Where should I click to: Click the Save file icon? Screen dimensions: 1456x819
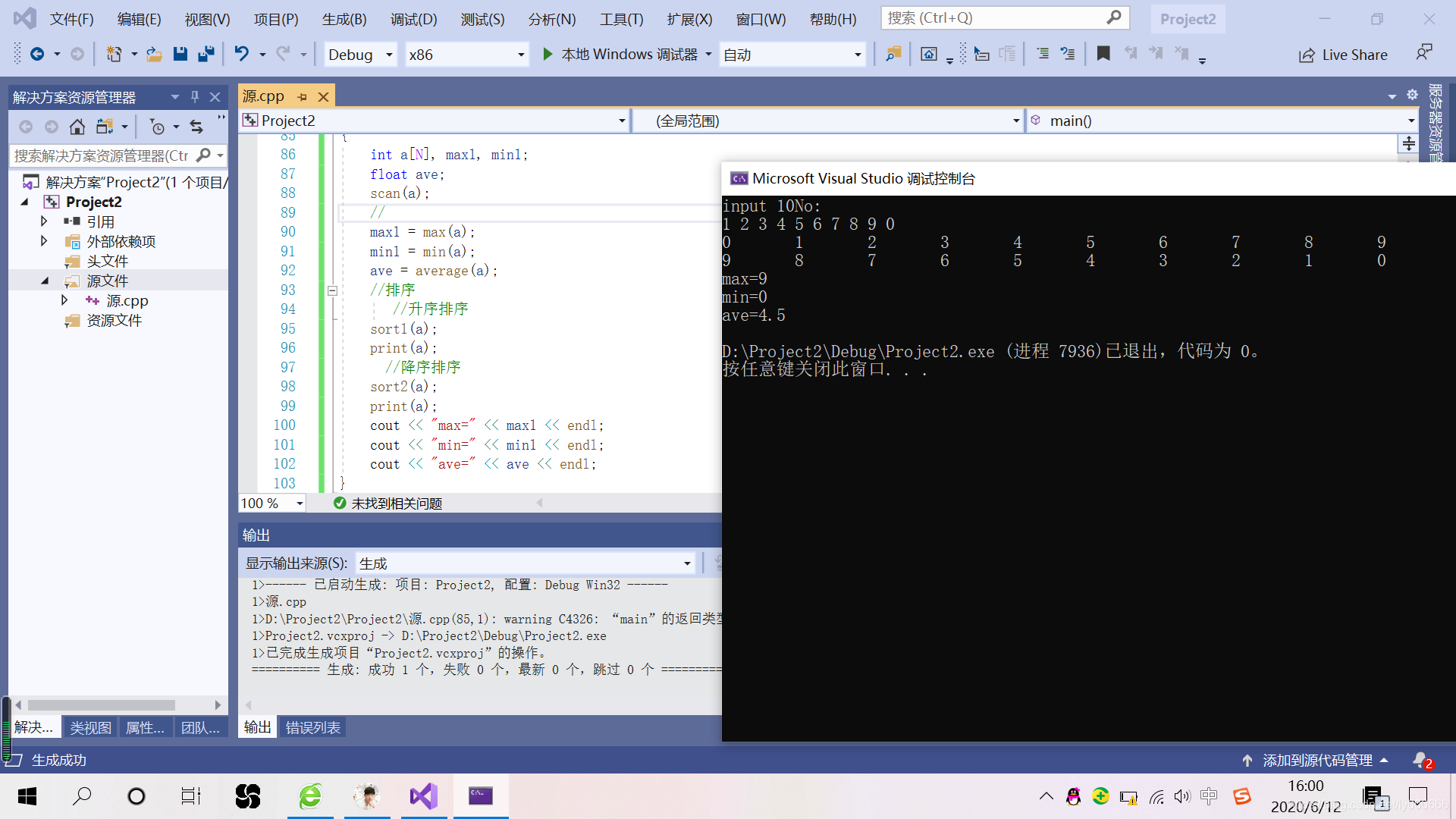pyautogui.click(x=180, y=54)
